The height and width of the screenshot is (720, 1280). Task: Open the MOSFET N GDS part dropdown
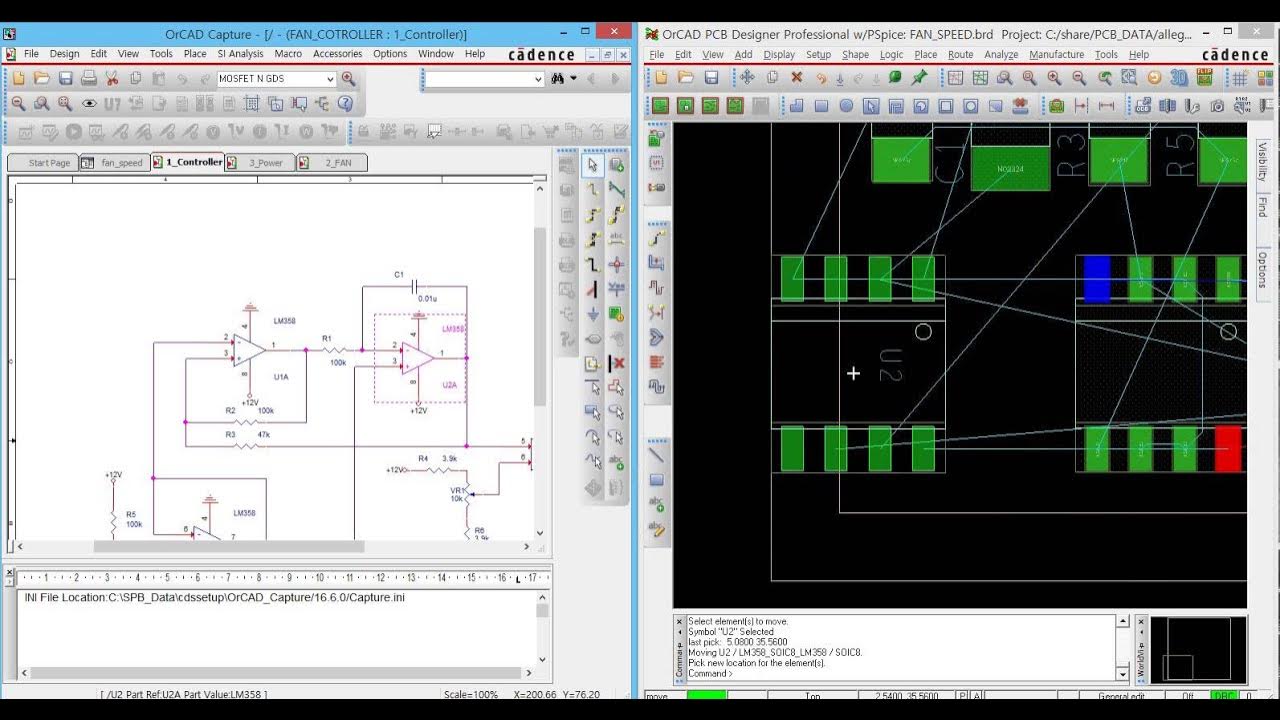[x=330, y=79]
